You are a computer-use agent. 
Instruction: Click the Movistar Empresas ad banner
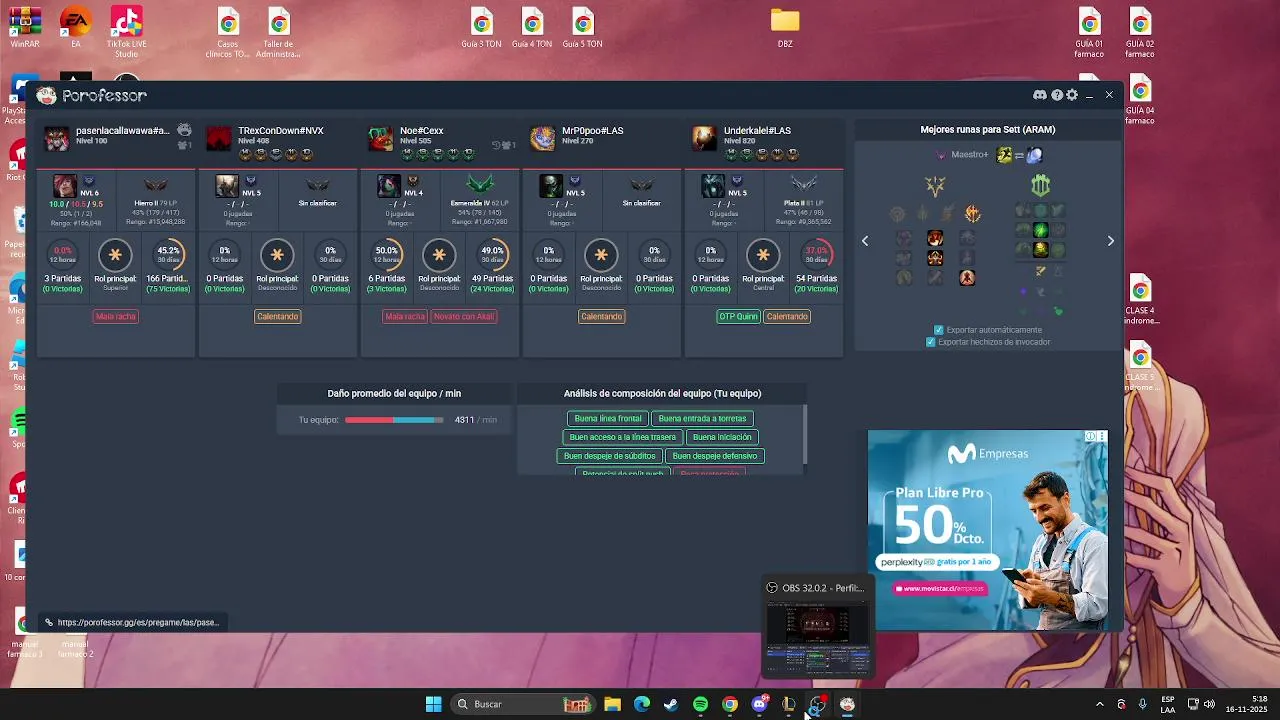(988, 530)
